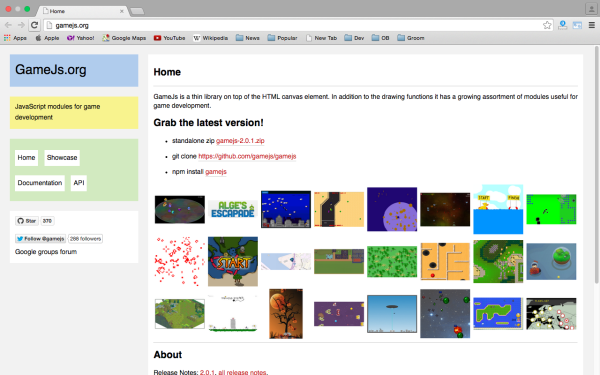Click the GameJs.org site title

[x=51, y=70]
